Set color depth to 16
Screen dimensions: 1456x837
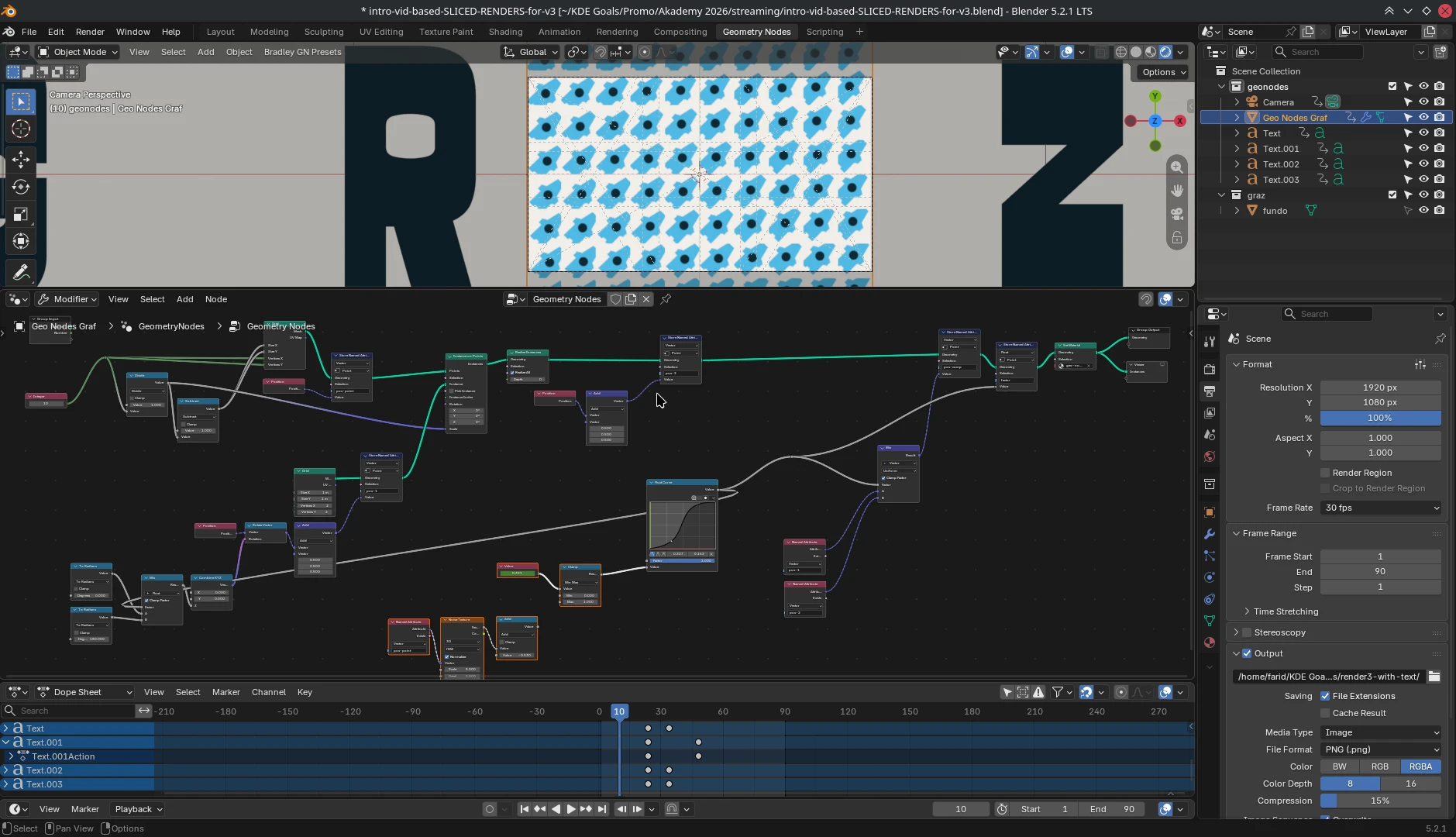click(x=1411, y=784)
